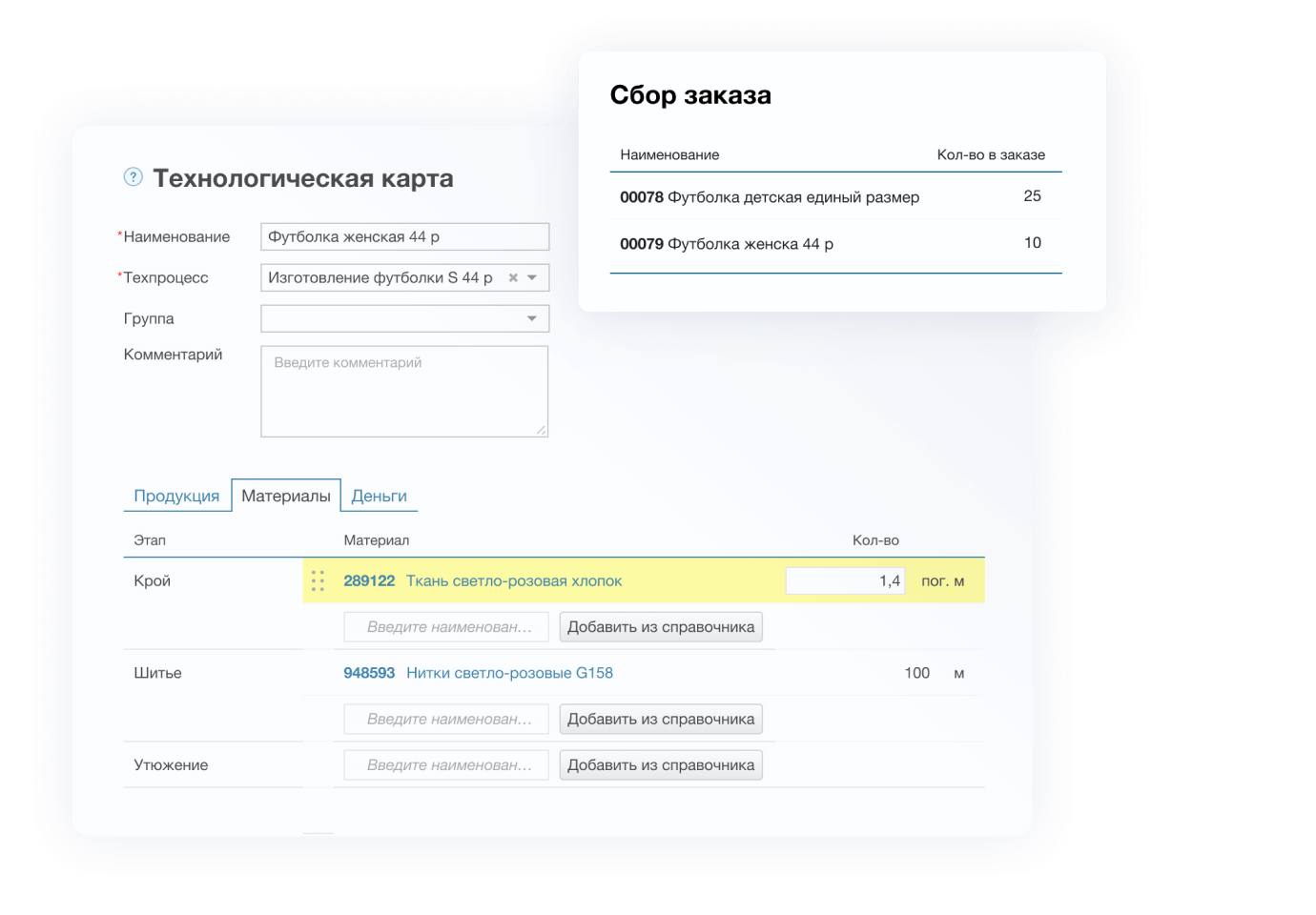
Task: Open the help question-mark icon
Action: click(x=134, y=176)
